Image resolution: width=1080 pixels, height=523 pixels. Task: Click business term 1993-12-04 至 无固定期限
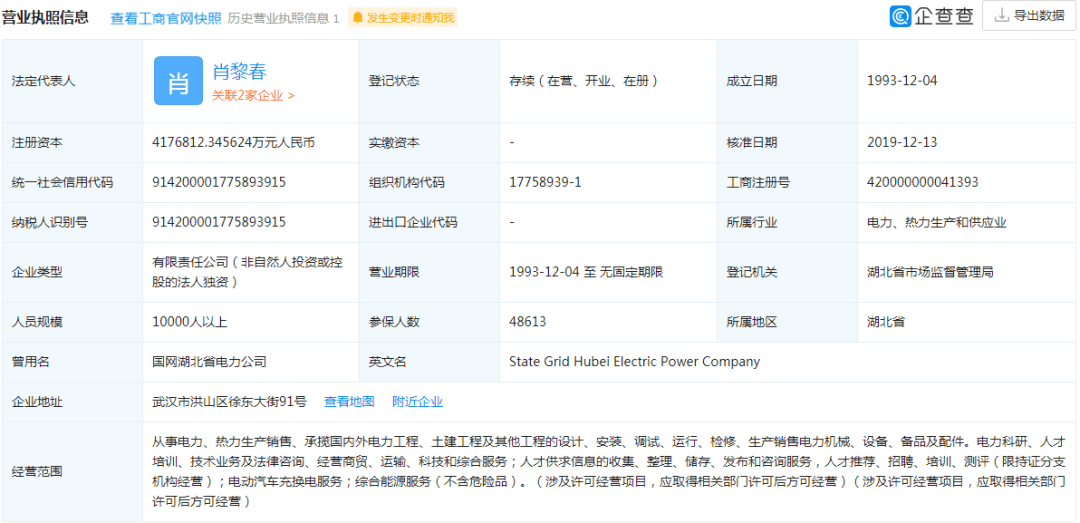(586, 271)
